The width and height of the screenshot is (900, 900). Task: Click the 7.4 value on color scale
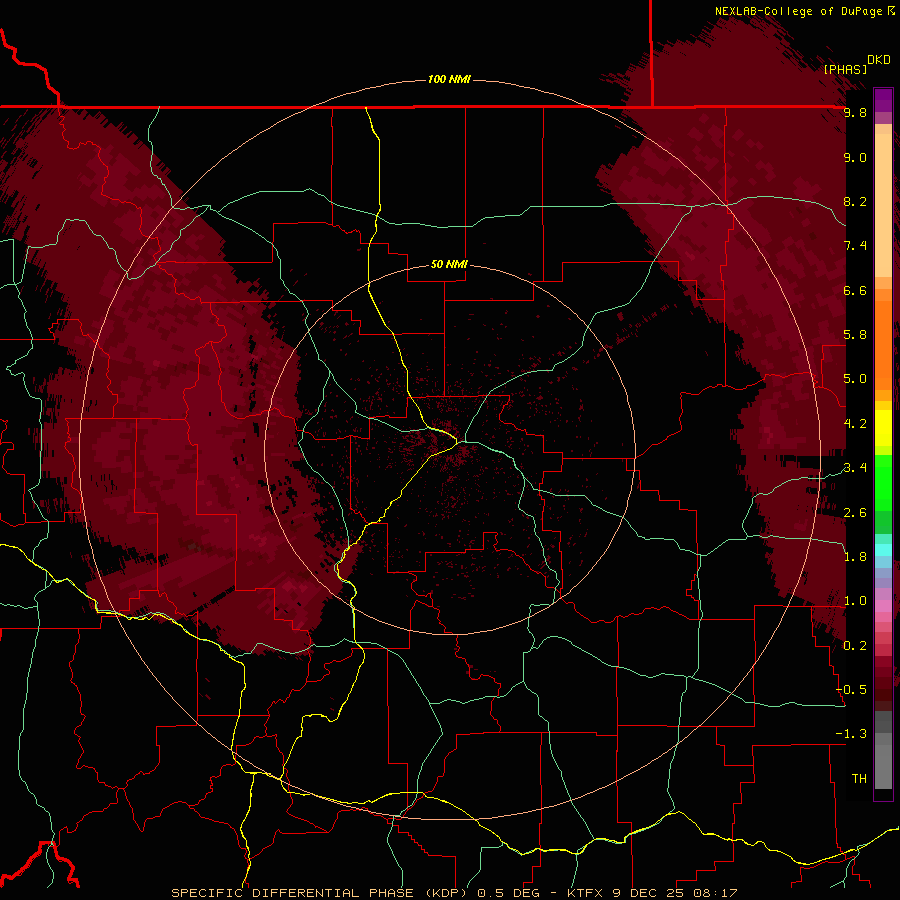[x=855, y=246]
